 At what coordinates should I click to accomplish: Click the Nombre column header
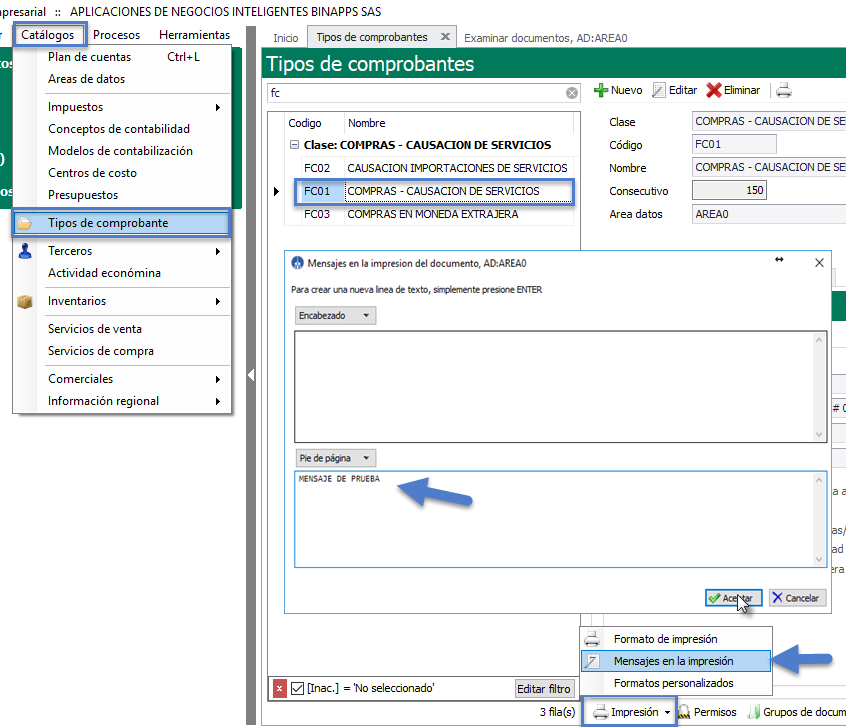pyautogui.click(x=459, y=123)
